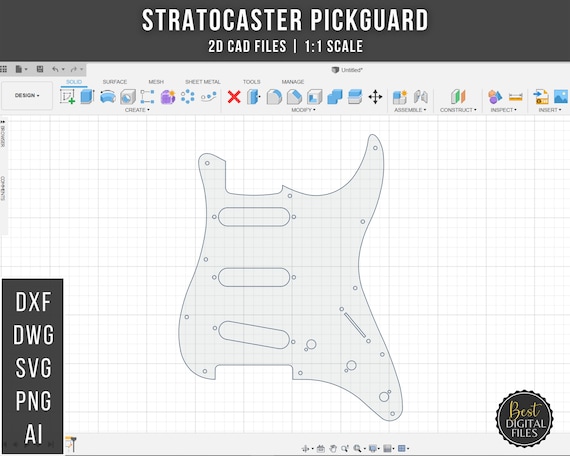Select the neck pickup cutout on the pickguard
Viewport: 570px width, 456px height.
pyautogui.click(x=254, y=217)
